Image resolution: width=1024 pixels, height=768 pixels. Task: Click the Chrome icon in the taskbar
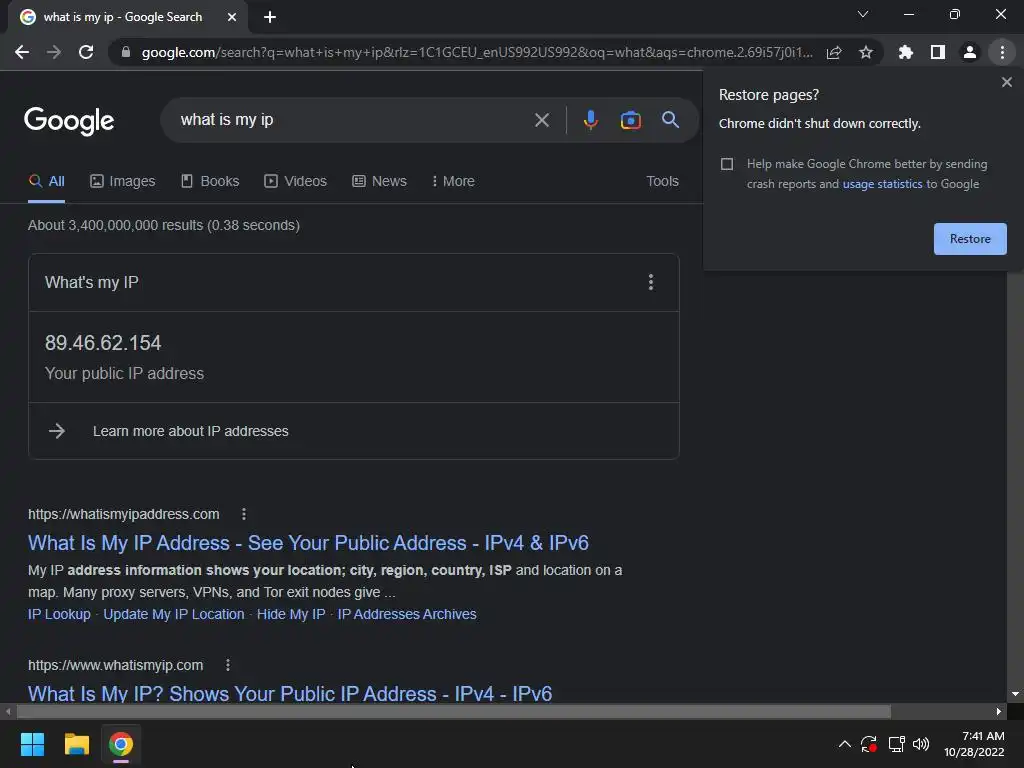coord(121,744)
